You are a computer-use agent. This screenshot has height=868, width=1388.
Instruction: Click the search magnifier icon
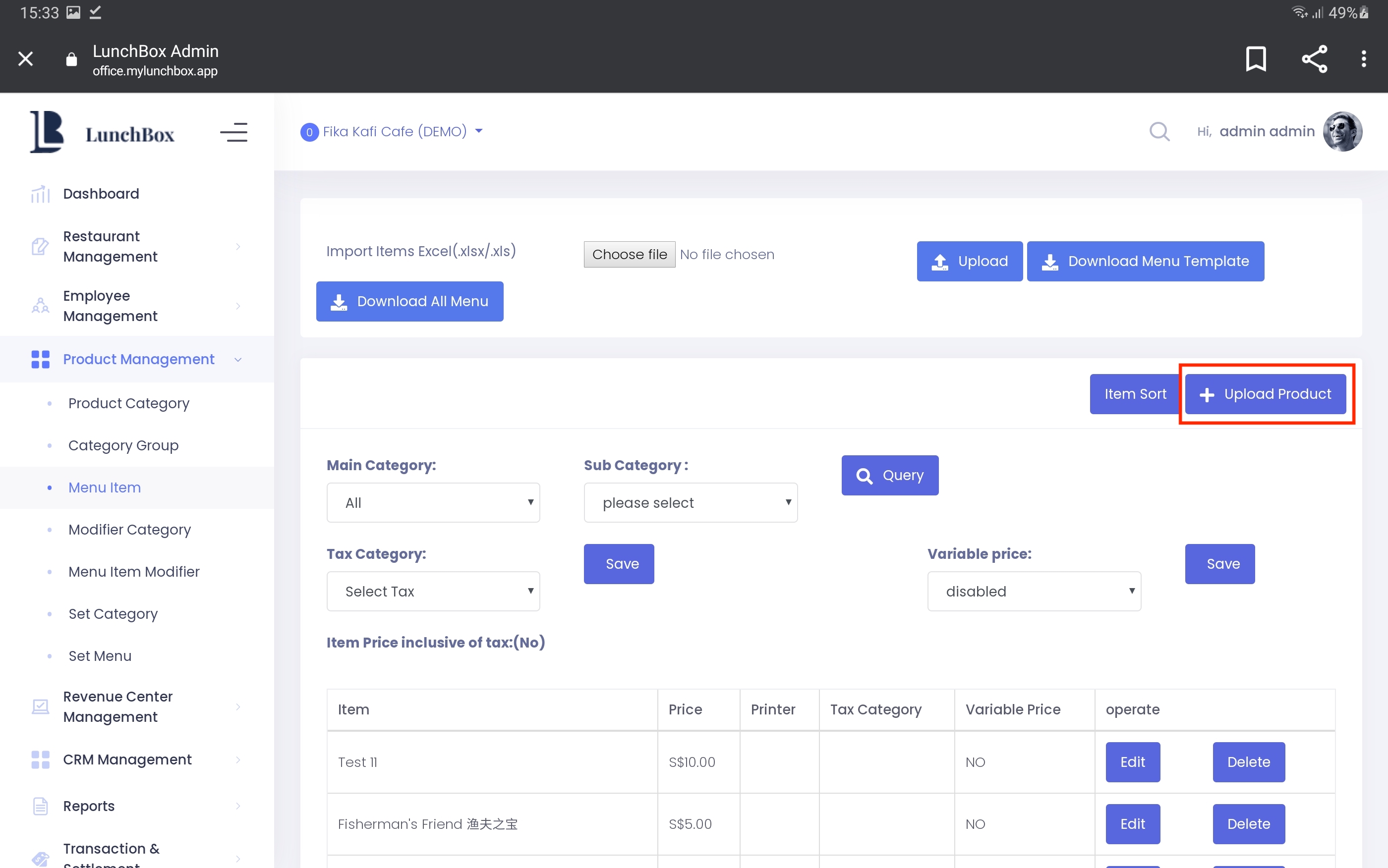tap(1159, 131)
